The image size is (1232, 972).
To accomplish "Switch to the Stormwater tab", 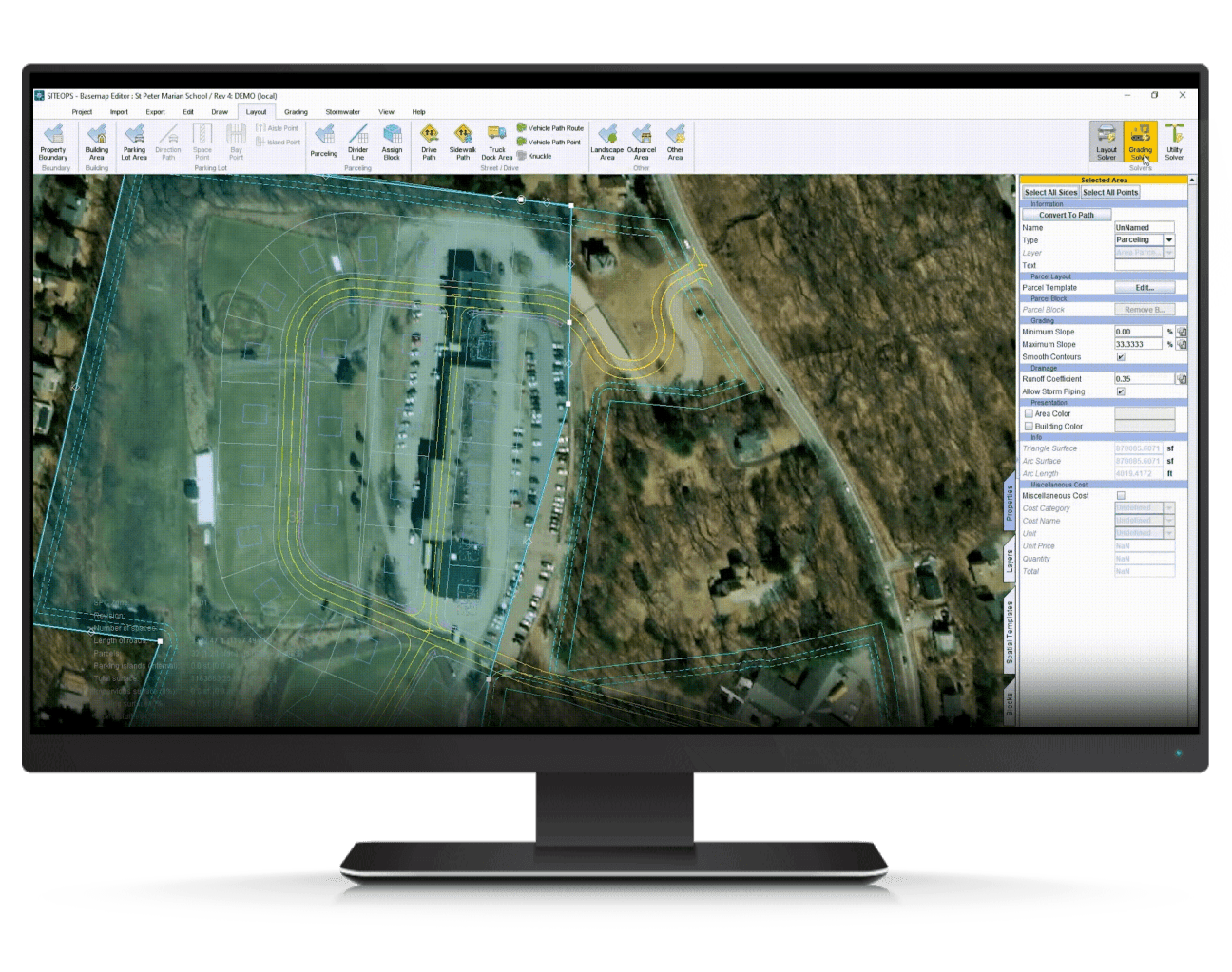I will (x=343, y=112).
